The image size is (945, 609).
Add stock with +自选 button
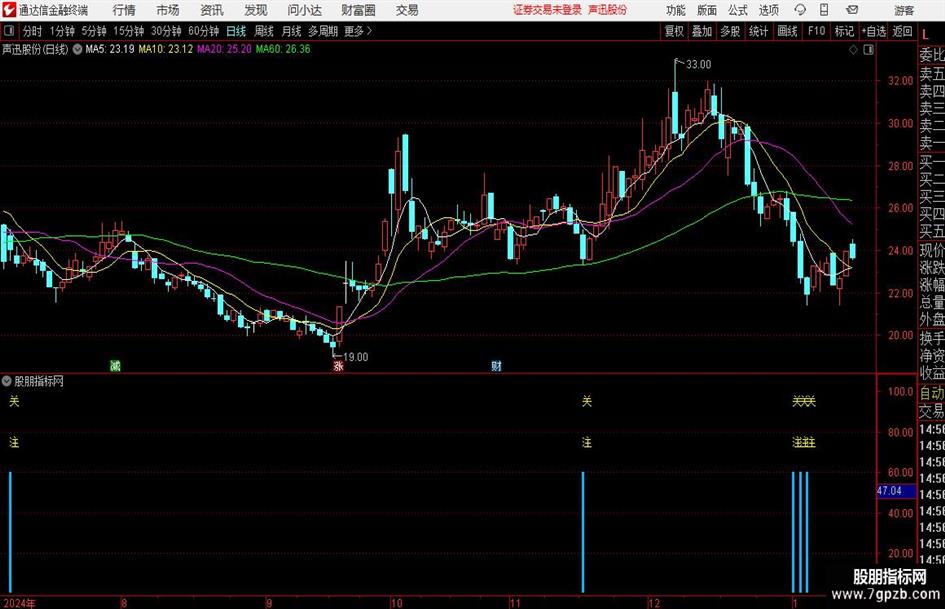pyautogui.click(x=873, y=31)
